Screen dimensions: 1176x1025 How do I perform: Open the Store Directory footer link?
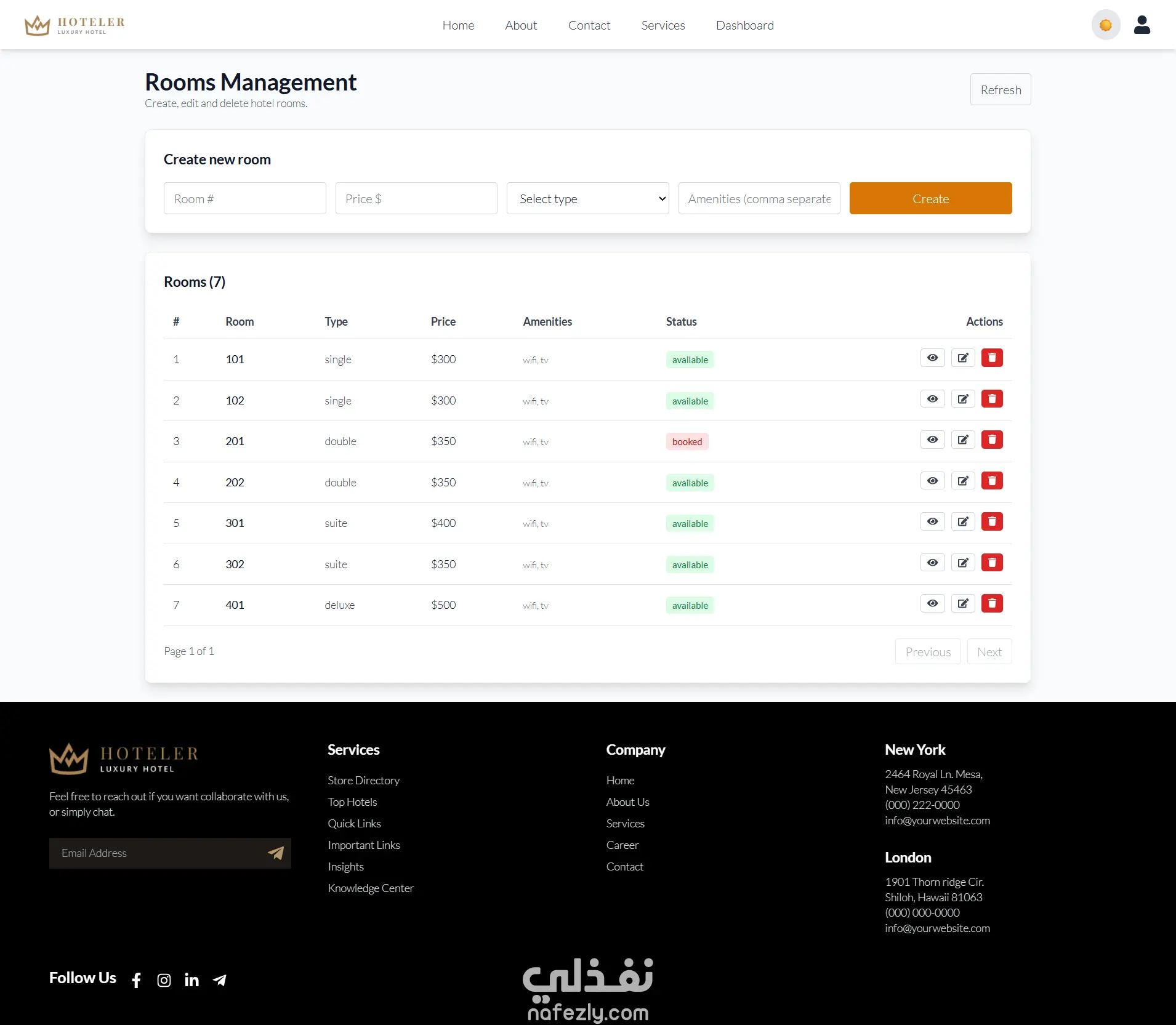[x=363, y=780]
